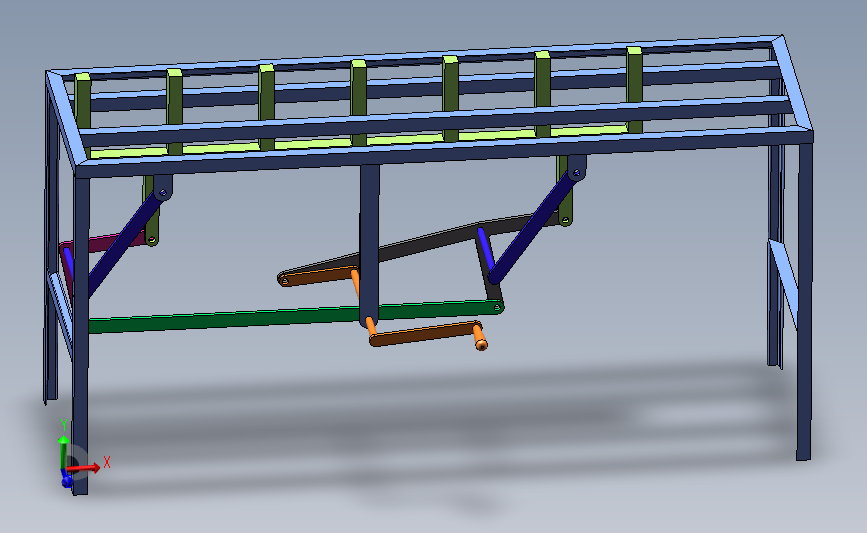
Task: Select the left front leg of frame
Action: pos(81,335)
